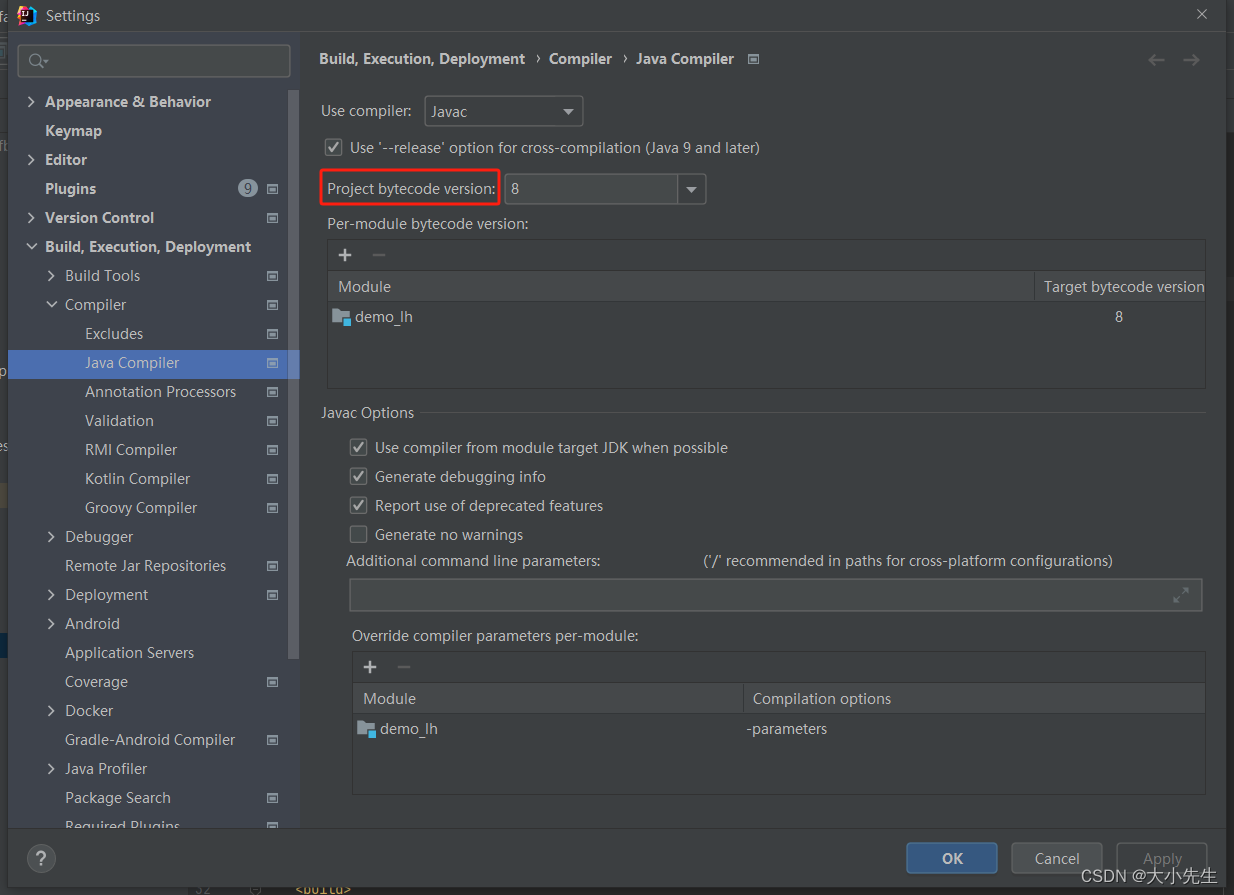The height and width of the screenshot is (895, 1234).
Task: Select Keymap in settings tree
Action: (73, 131)
